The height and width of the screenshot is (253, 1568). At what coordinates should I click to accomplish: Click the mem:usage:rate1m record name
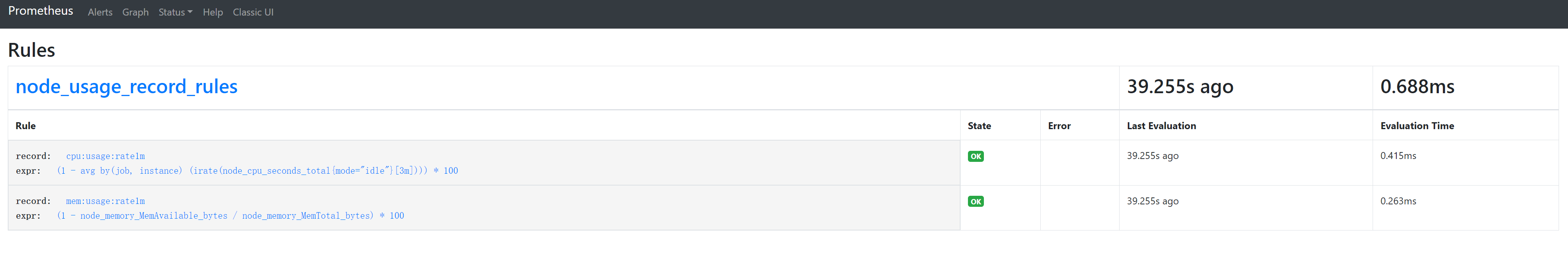(105, 202)
